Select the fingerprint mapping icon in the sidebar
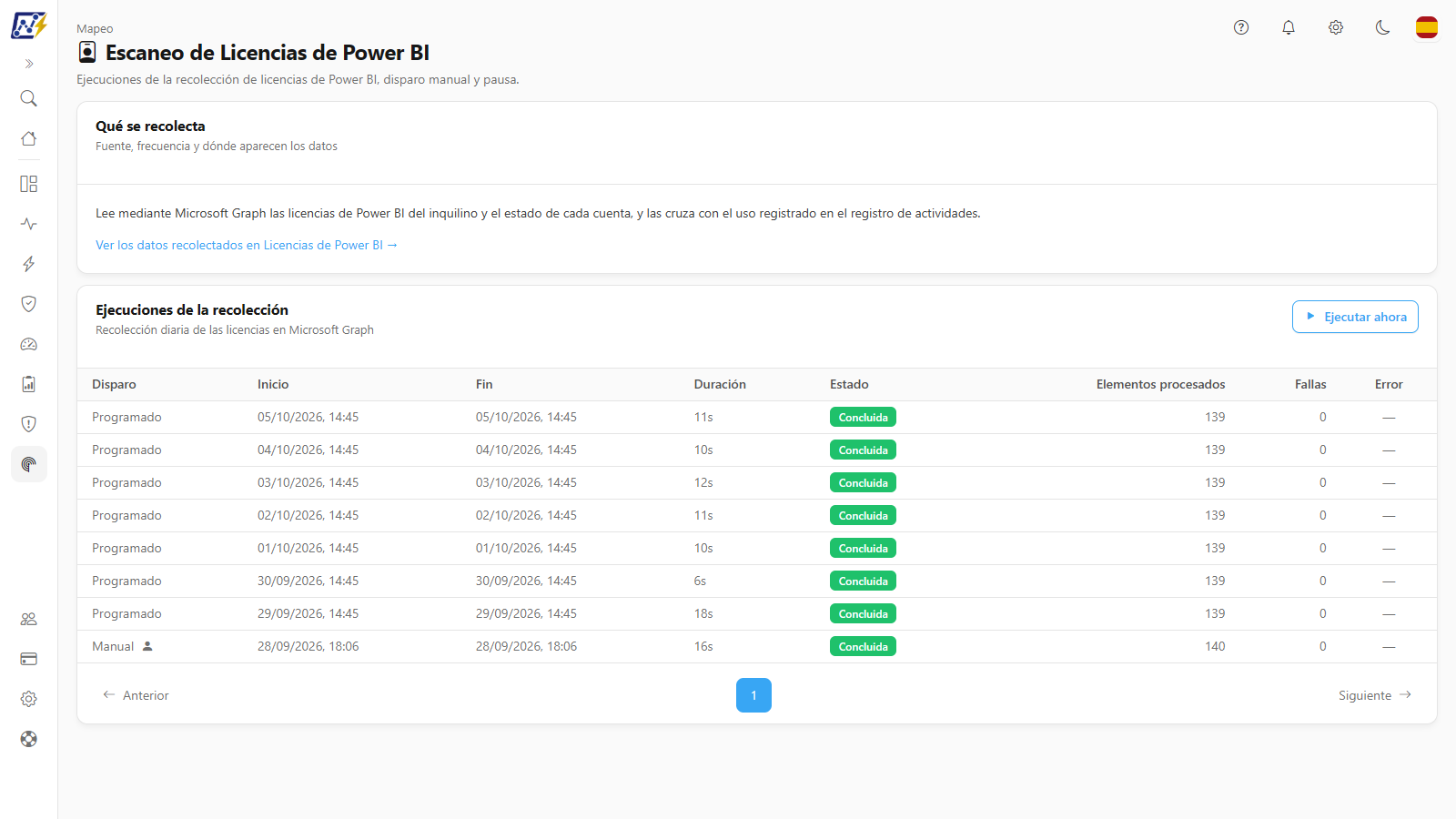Image resolution: width=1456 pixels, height=819 pixels. [x=29, y=464]
